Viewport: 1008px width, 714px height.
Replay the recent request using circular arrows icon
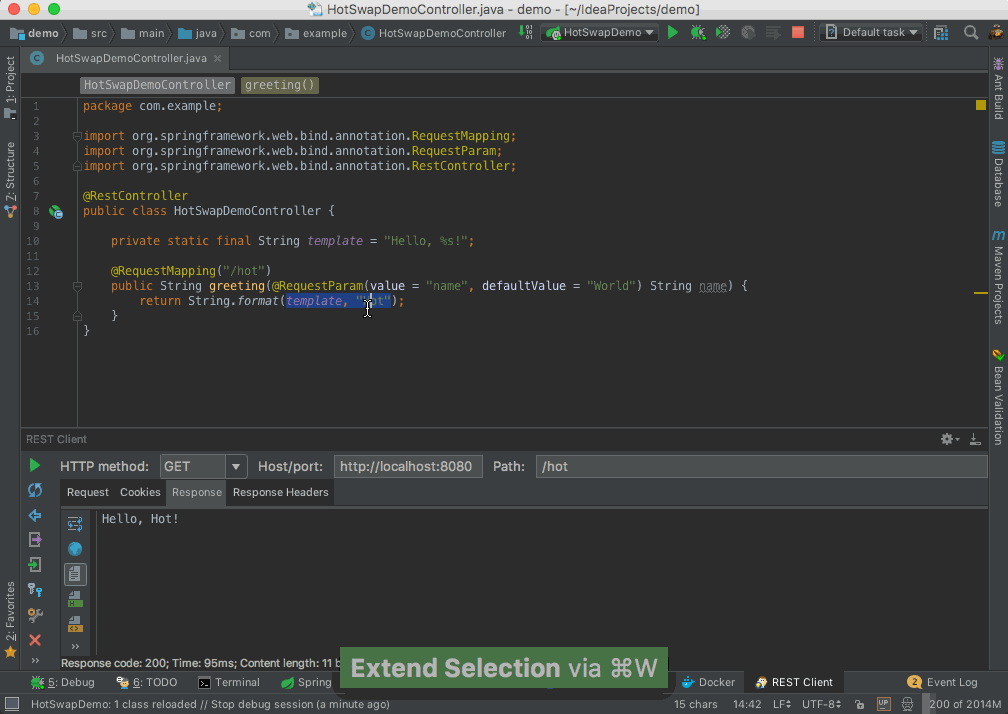coord(34,490)
